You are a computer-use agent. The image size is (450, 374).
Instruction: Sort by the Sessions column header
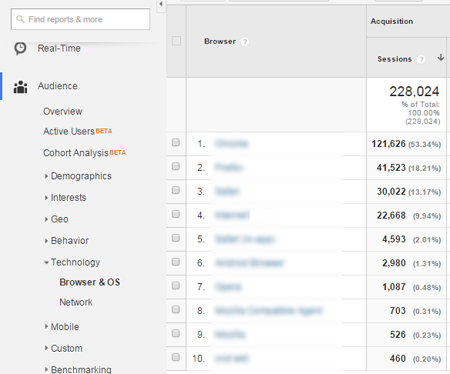click(x=394, y=59)
